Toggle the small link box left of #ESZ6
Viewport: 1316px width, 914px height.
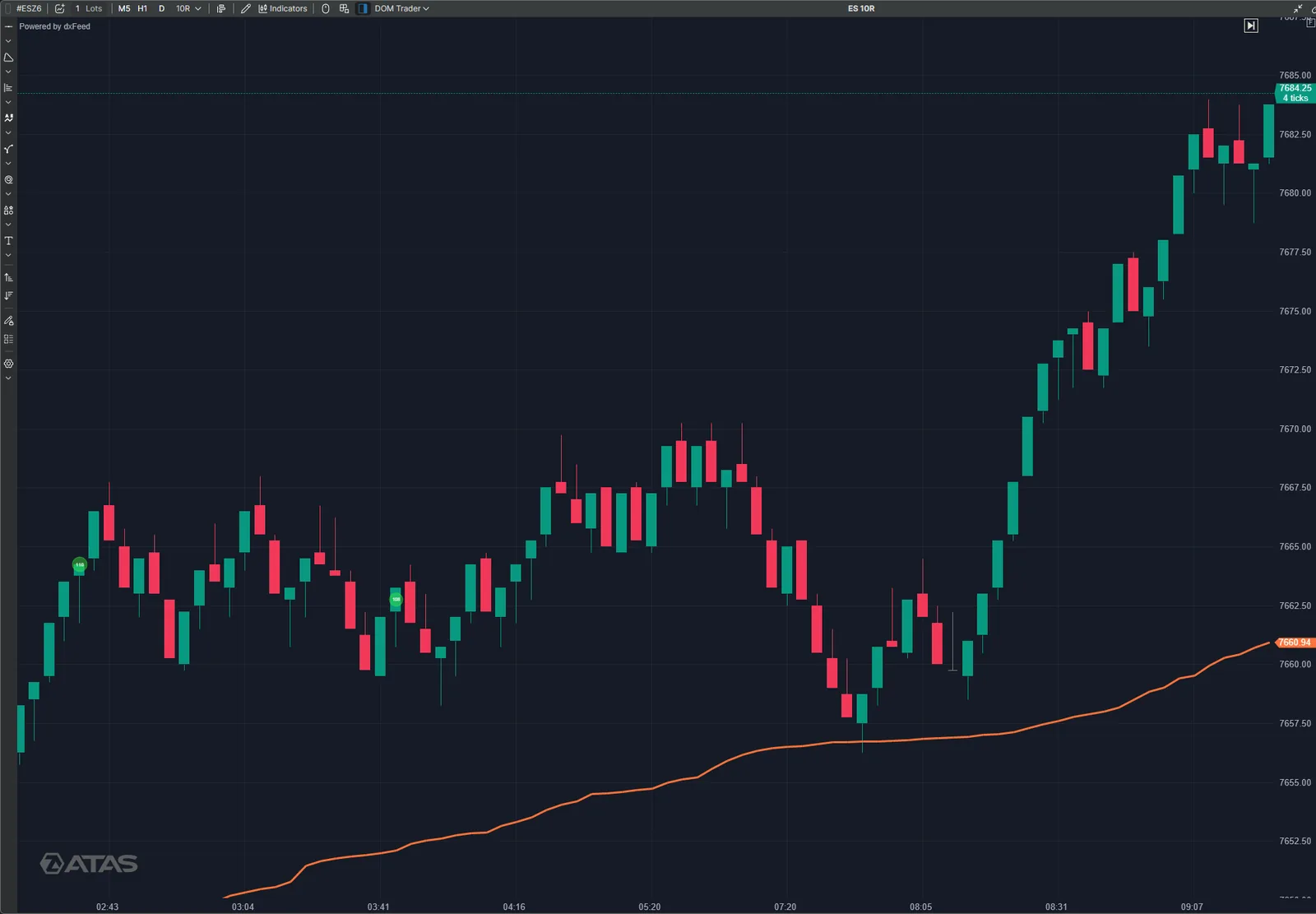[x=8, y=8]
